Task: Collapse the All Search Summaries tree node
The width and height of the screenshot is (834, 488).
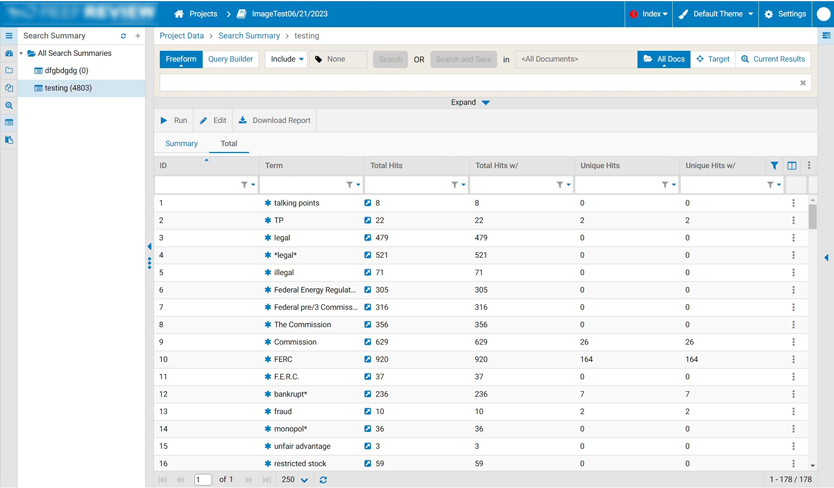Action: (22, 54)
